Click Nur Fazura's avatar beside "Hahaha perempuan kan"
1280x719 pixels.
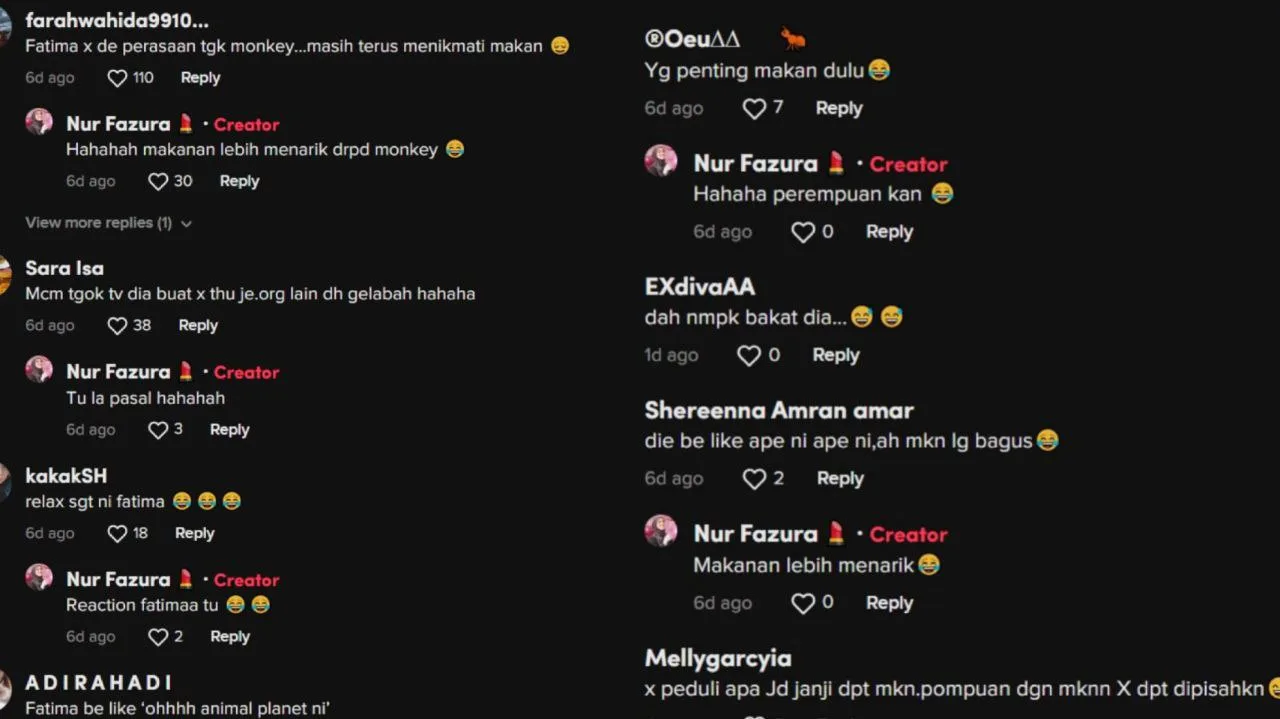click(661, 160)
